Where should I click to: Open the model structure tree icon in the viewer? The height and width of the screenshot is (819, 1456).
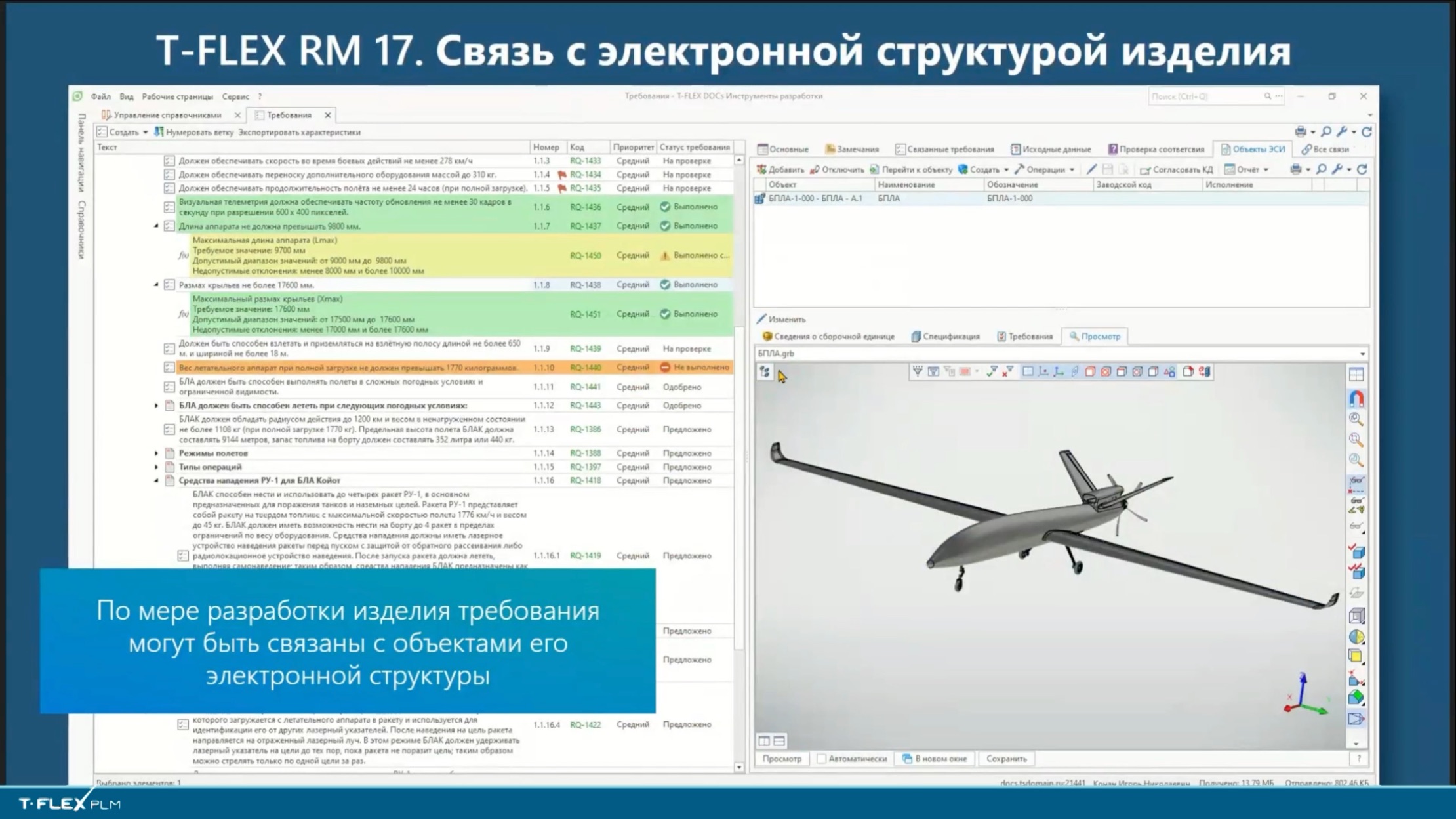point(765,372)
